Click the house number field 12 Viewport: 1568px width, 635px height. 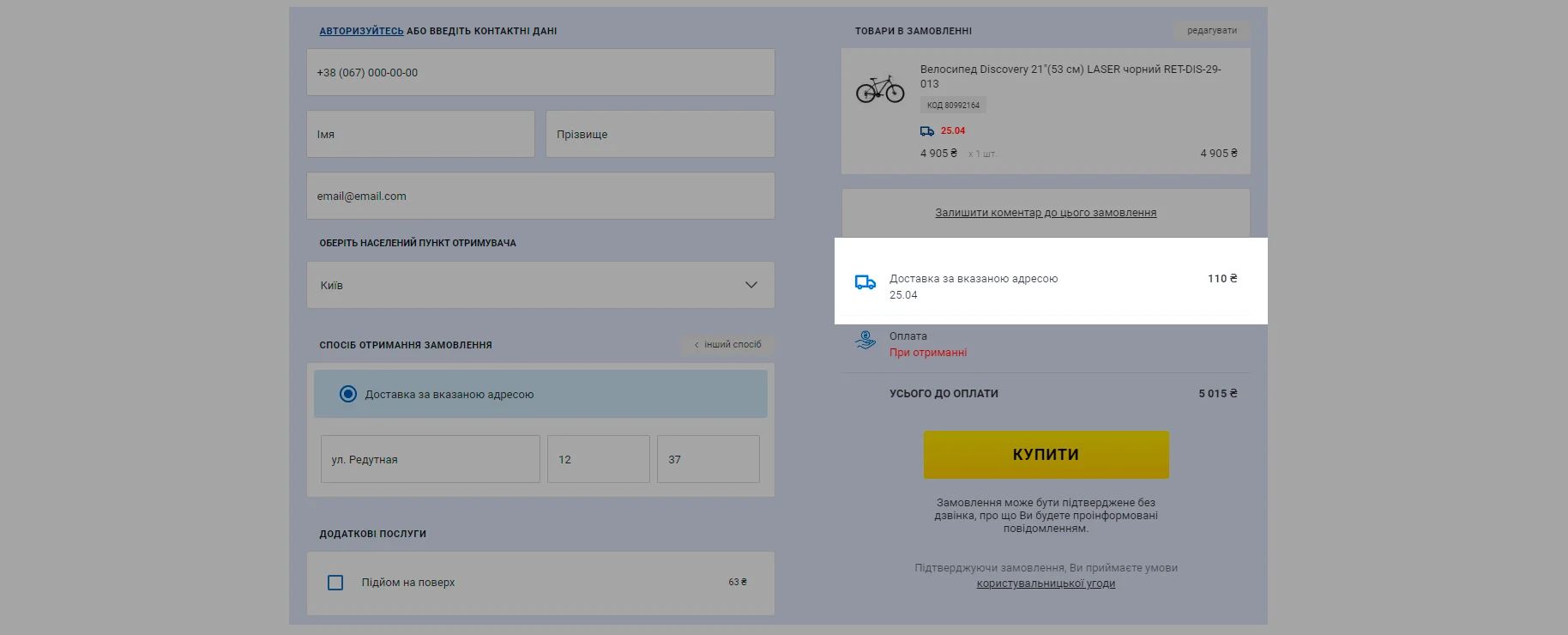(x=599, y=459)
